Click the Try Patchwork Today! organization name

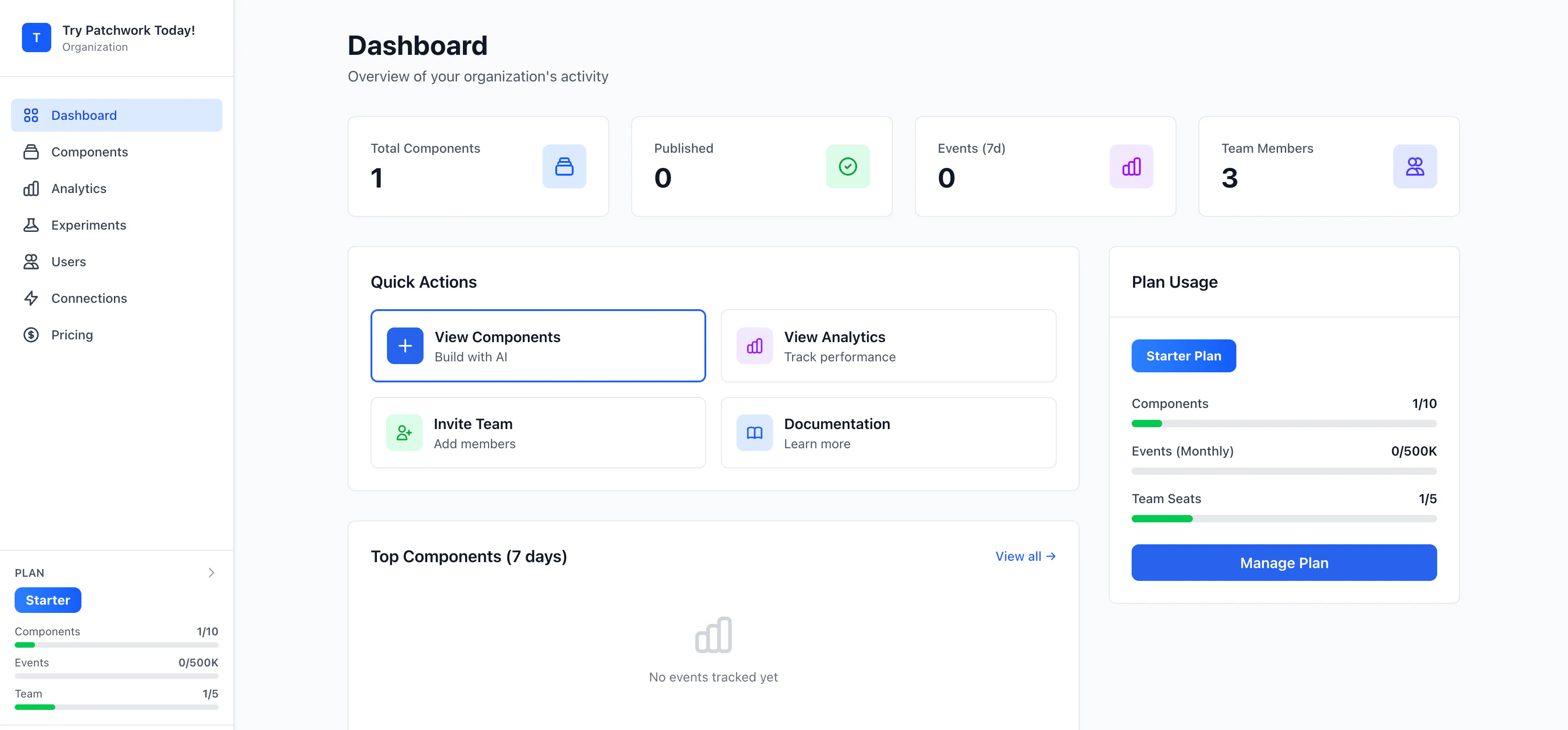pos(129,30)
